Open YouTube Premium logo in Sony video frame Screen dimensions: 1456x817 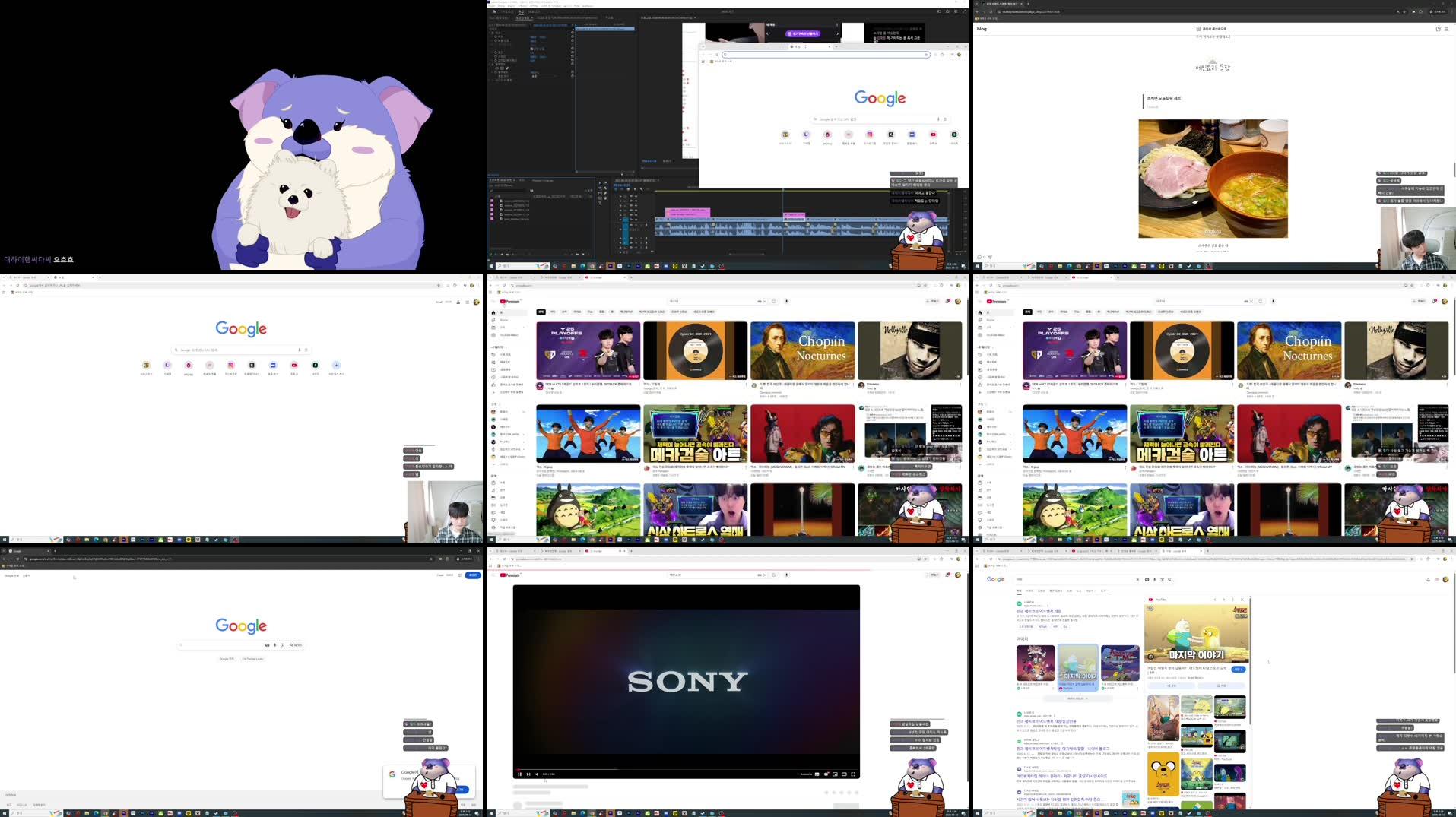510,575
